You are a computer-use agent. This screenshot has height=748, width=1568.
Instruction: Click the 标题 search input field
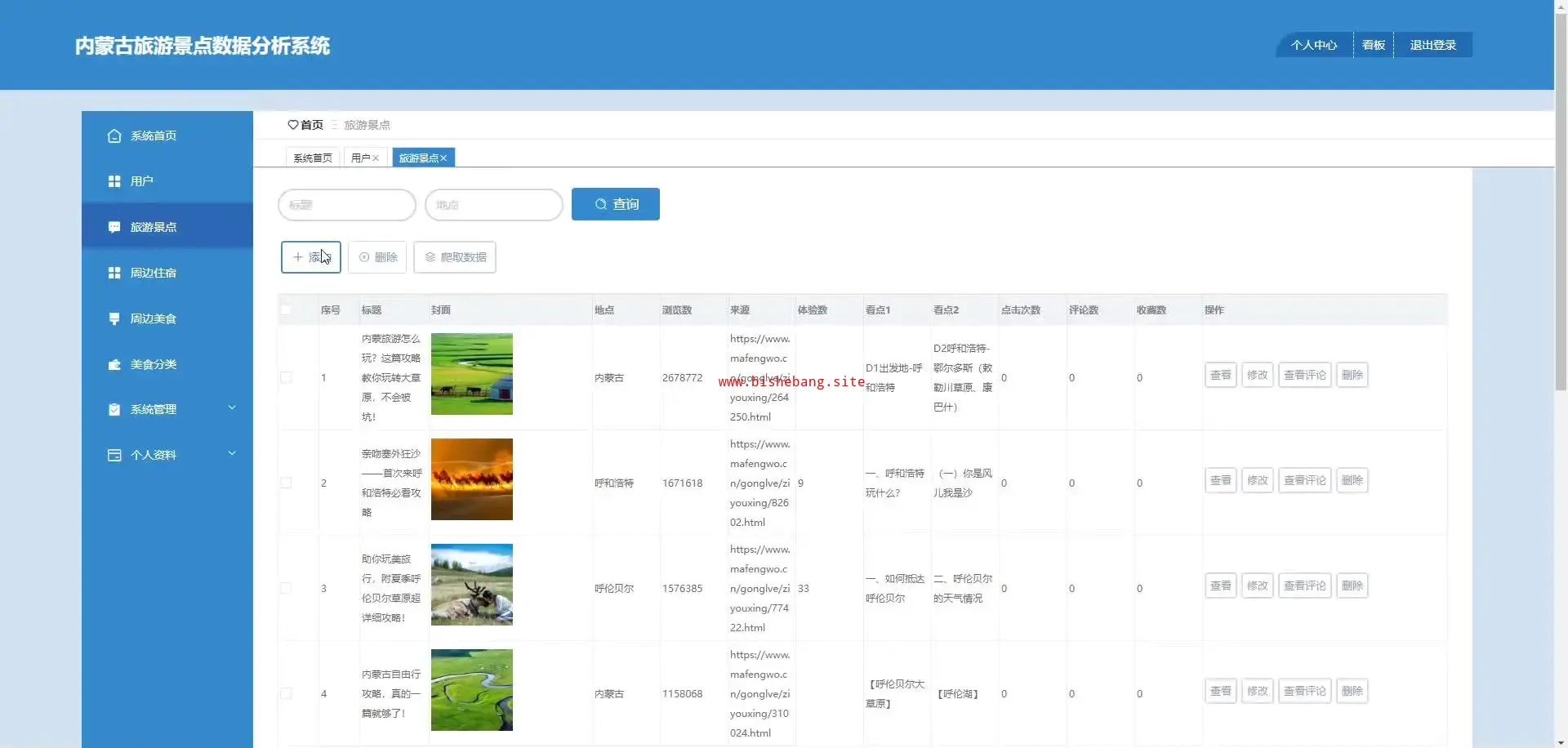[x=347, y=205]
